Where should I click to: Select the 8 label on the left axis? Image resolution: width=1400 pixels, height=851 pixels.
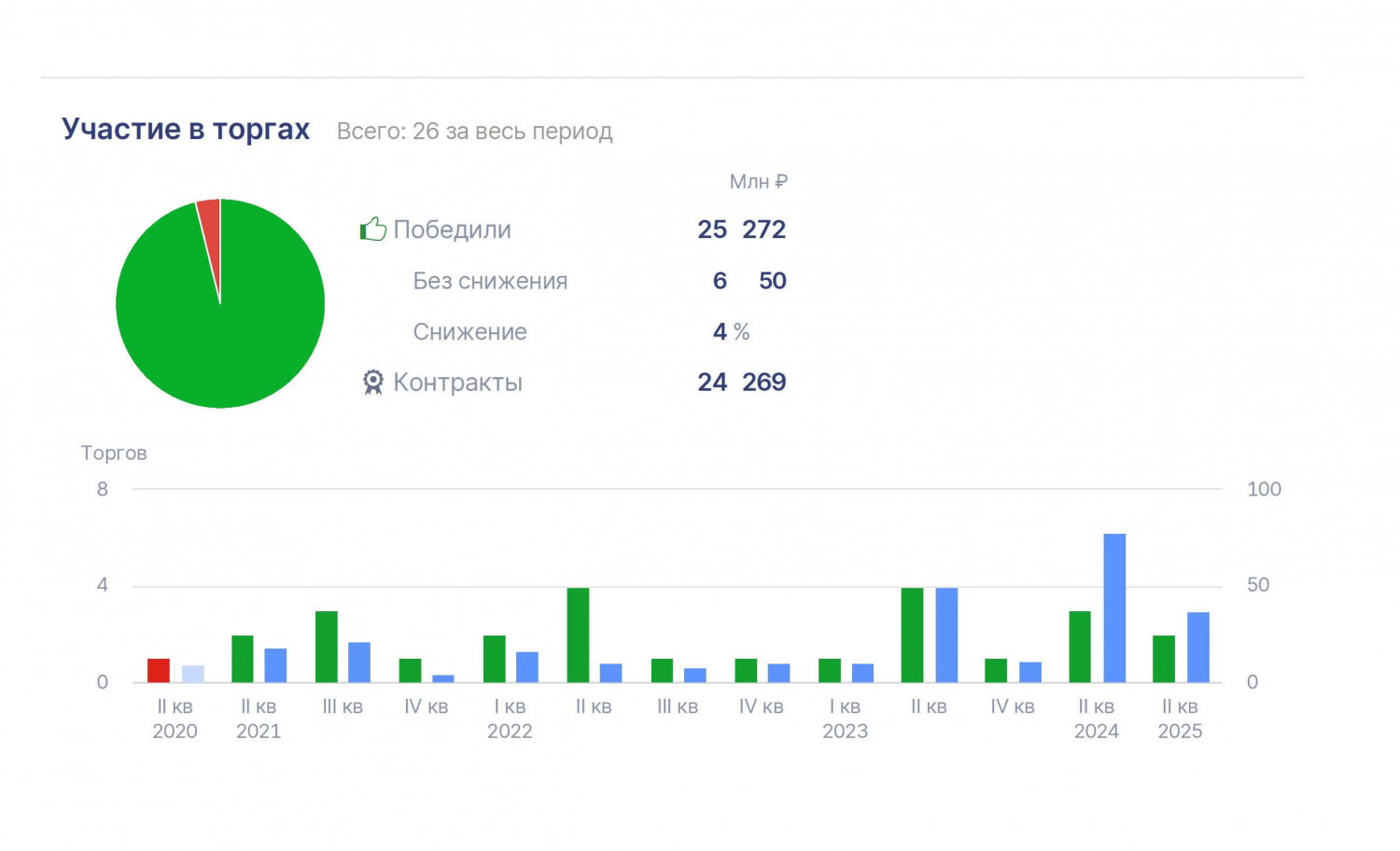[x=103, y=489]
